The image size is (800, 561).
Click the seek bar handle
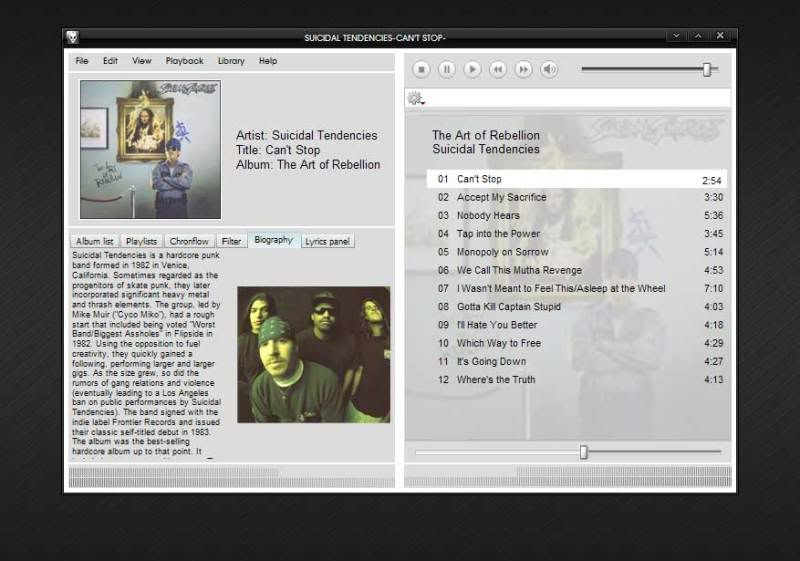point(584,452)
